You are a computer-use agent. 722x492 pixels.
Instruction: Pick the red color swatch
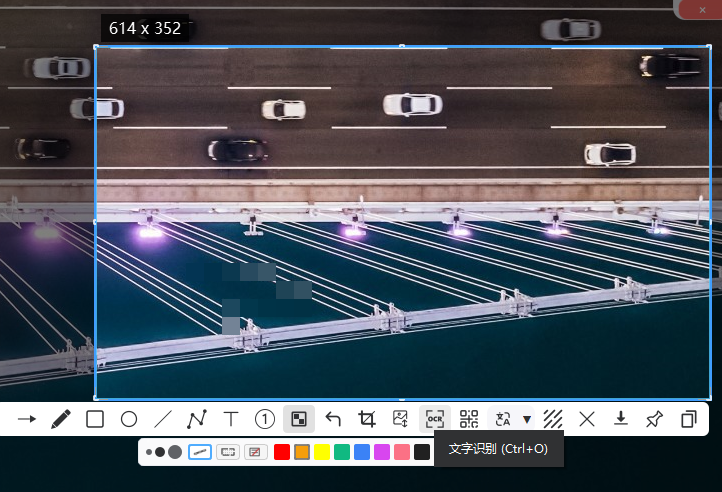(x=282, y=452)
